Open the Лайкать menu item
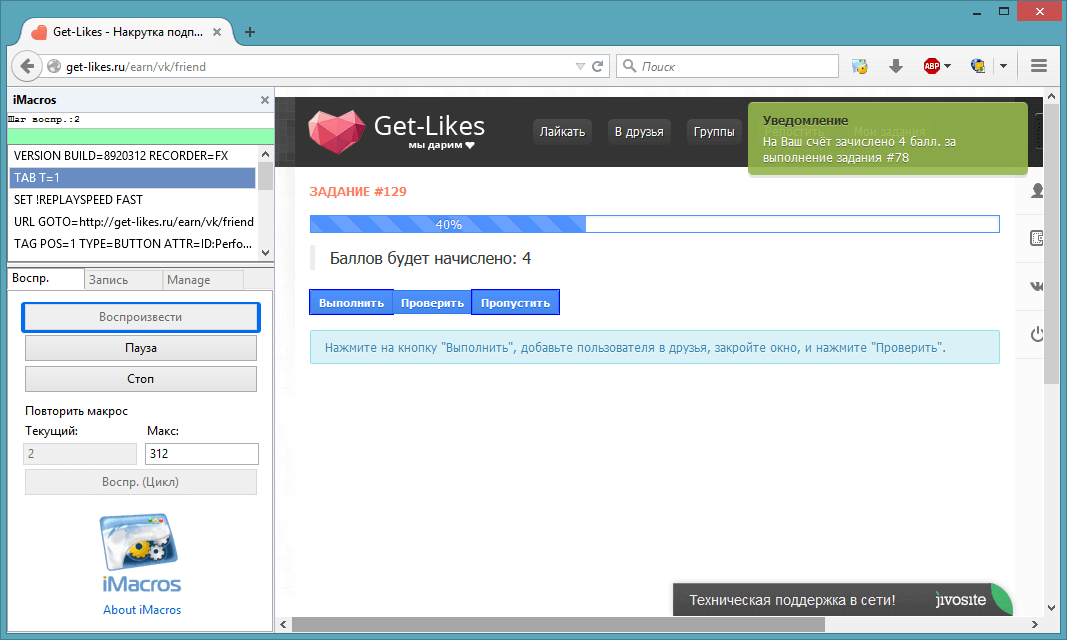This screenshot has height=640, width=1067. [562, 131]
